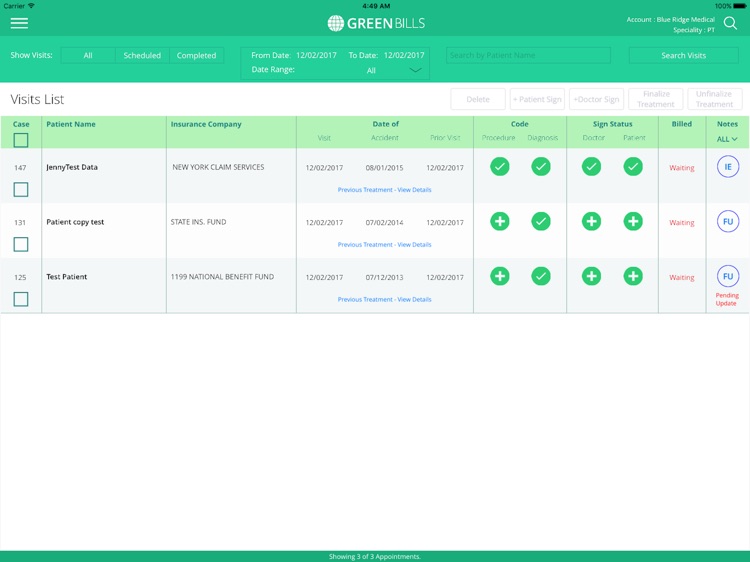
Task: Add Patient signature for Patient copy test
Action: (x=633, y=221)
